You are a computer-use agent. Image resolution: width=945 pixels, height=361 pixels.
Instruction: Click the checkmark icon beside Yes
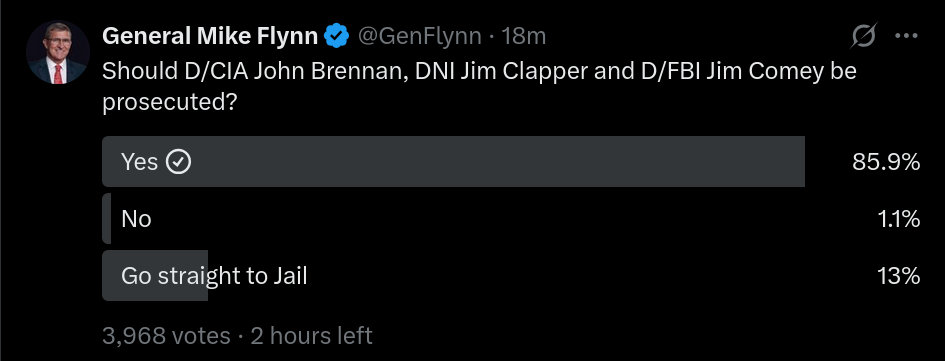coord(178,162)
